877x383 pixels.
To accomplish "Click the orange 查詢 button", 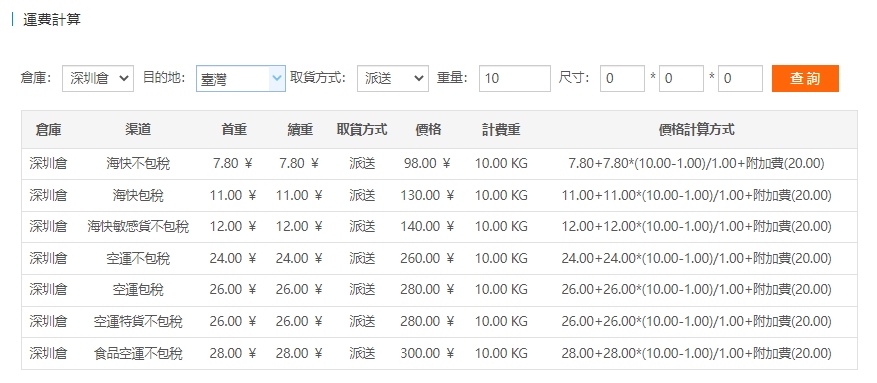I will point(805,78).
